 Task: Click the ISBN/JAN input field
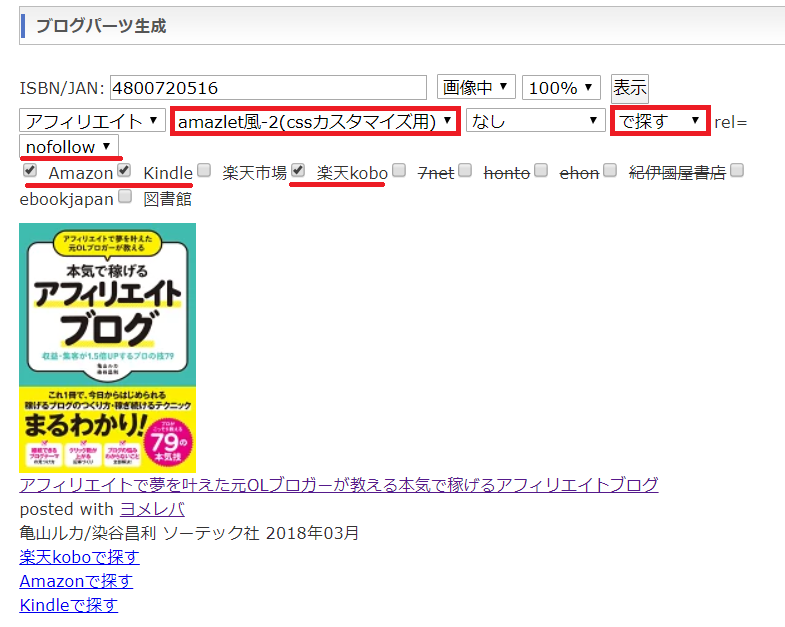click(x=268, y=88)
